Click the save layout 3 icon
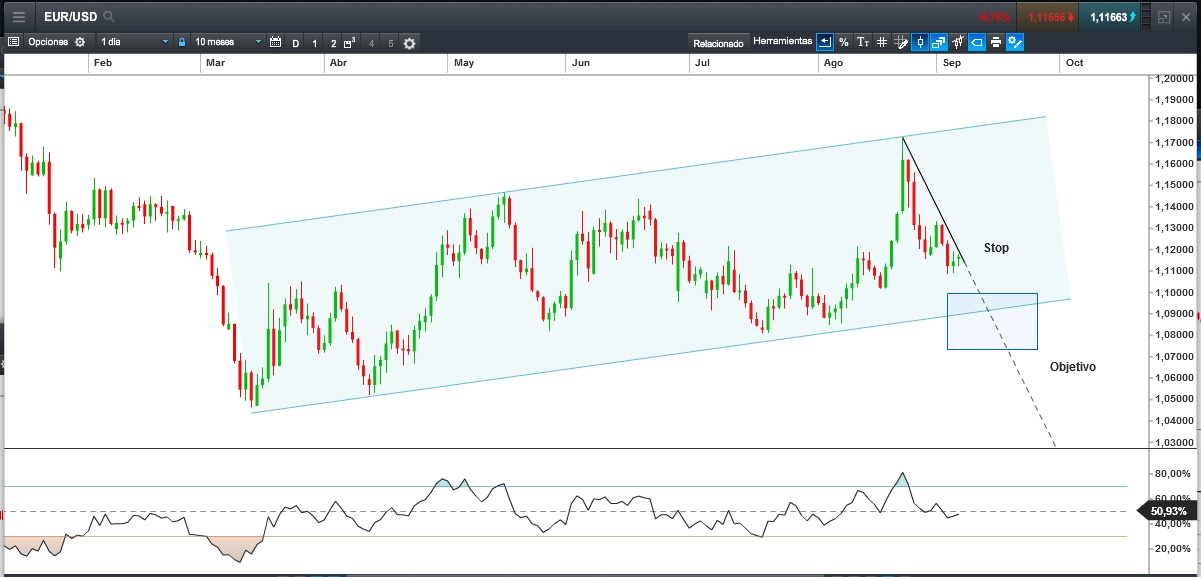Image resolution: width=1201 pixels, height=577 pixels. [x=350, y=43]
